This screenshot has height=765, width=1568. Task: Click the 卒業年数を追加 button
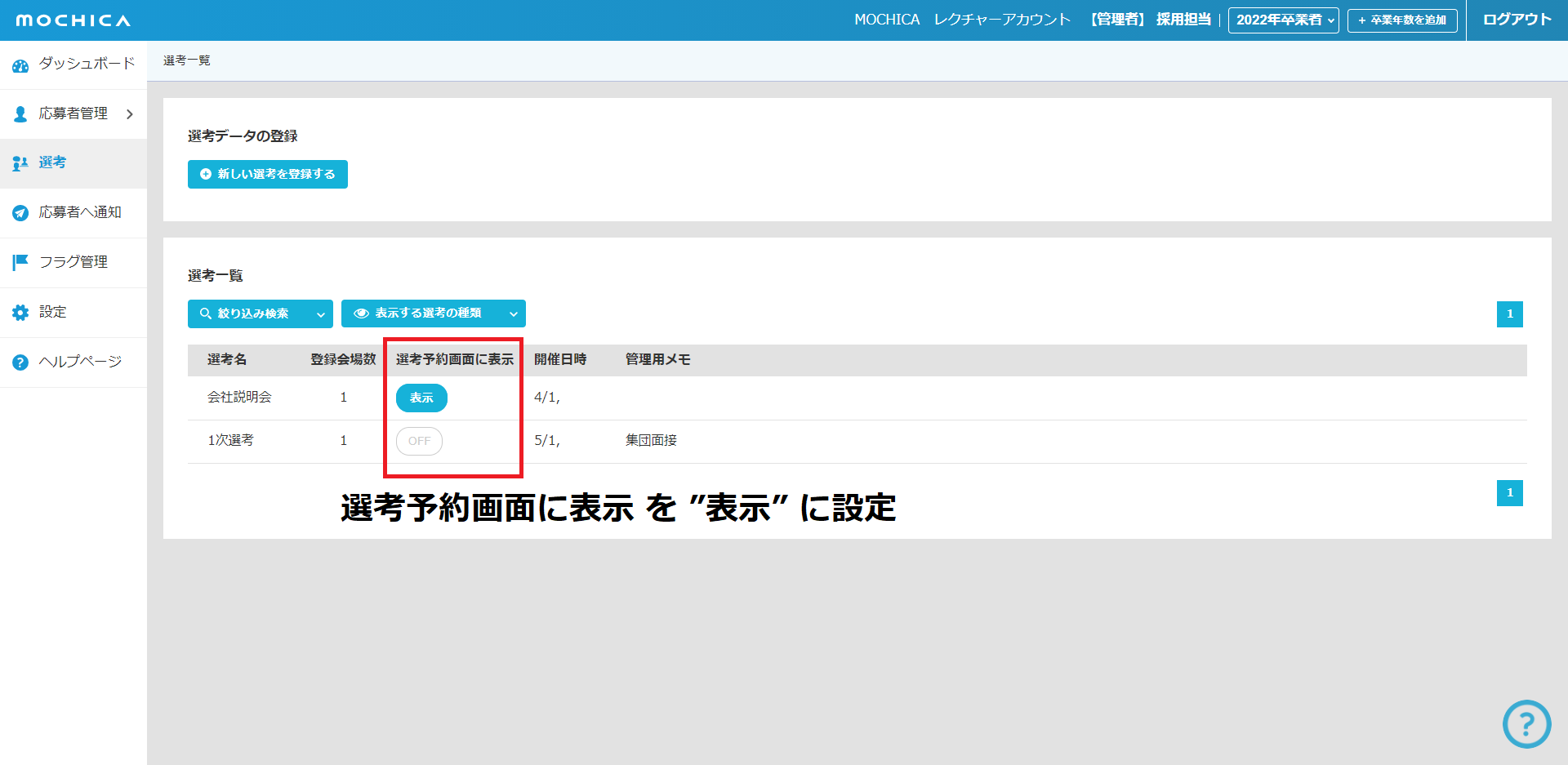tap(1402, 20)
